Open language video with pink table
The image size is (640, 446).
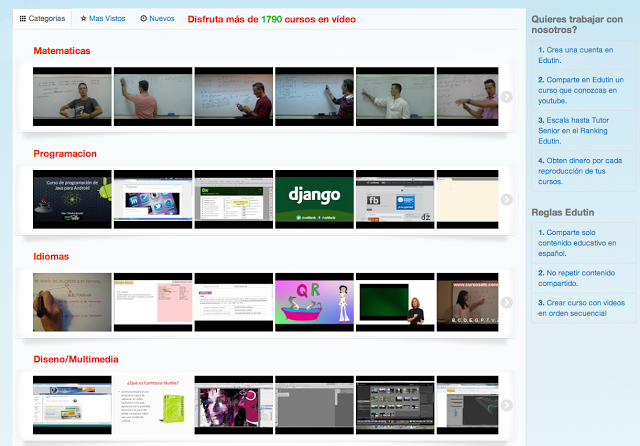153,302
